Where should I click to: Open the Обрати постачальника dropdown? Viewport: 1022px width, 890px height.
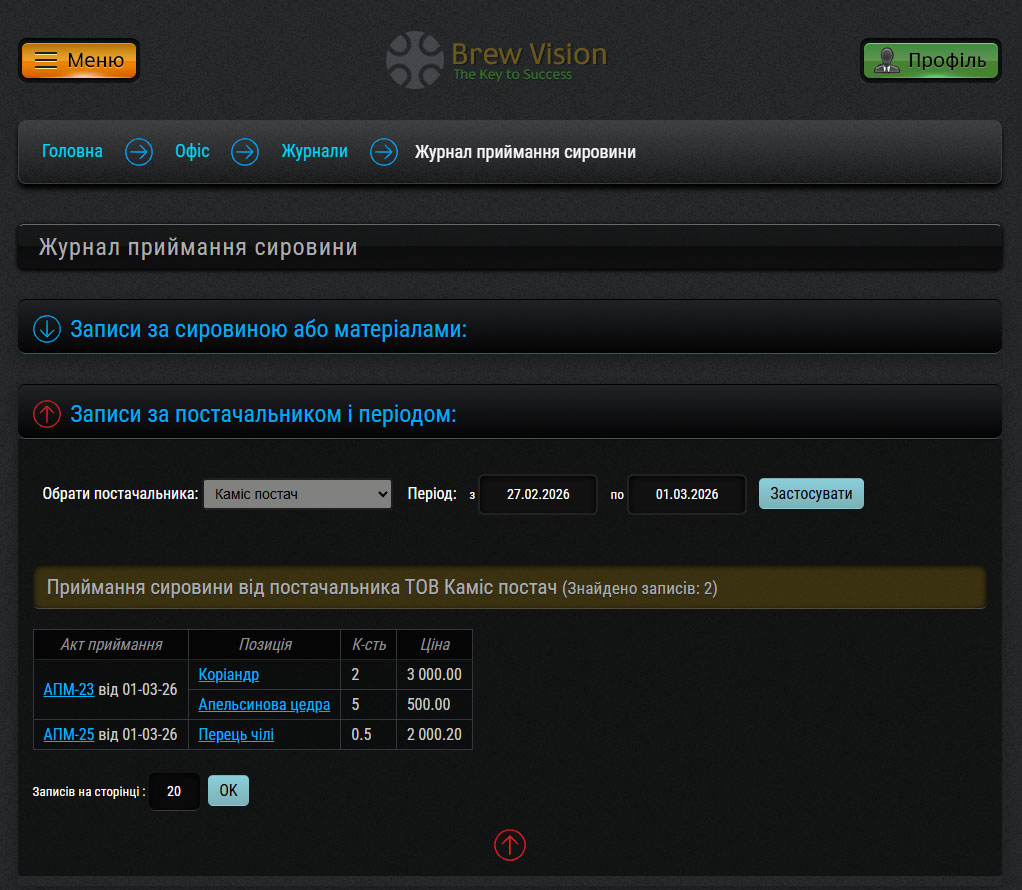297,494
